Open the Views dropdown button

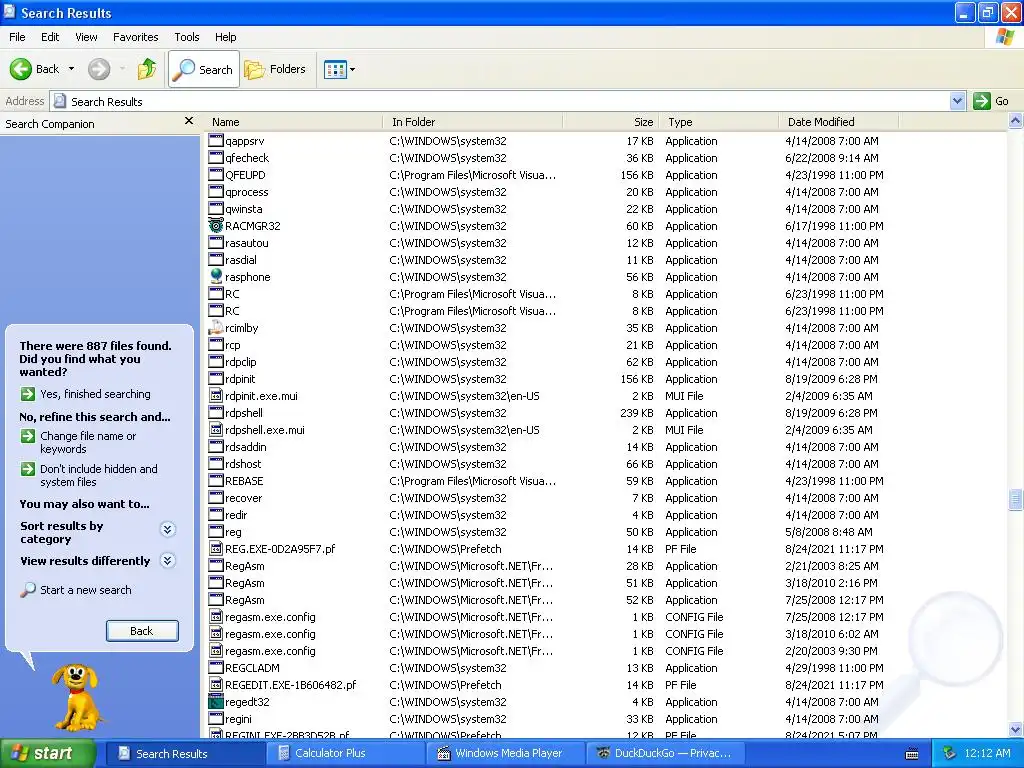coord(340,69)
